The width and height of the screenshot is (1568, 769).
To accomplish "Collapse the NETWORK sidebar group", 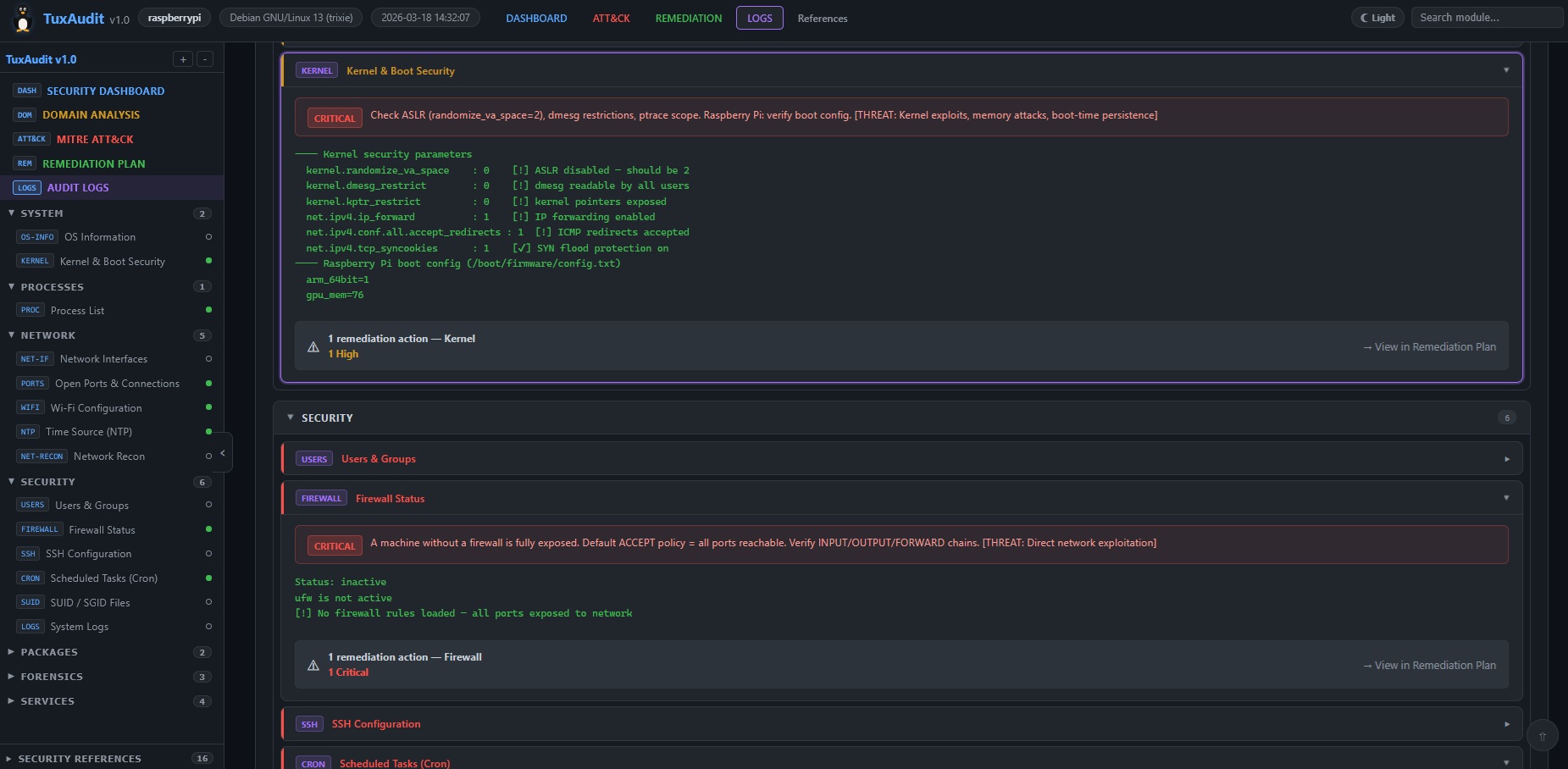I will [x=12, y=335].
